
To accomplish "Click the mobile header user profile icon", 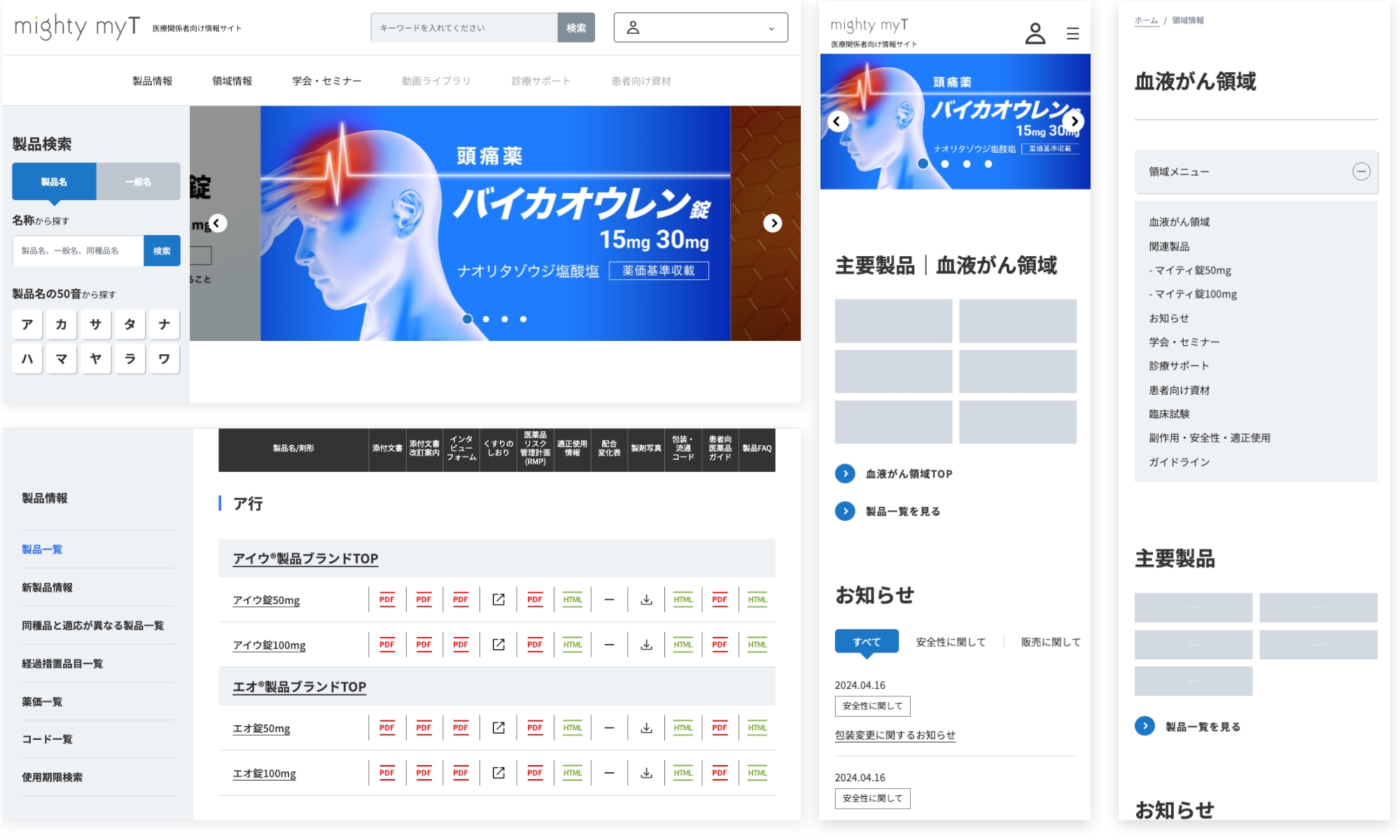I will [x=1035, y=33].
